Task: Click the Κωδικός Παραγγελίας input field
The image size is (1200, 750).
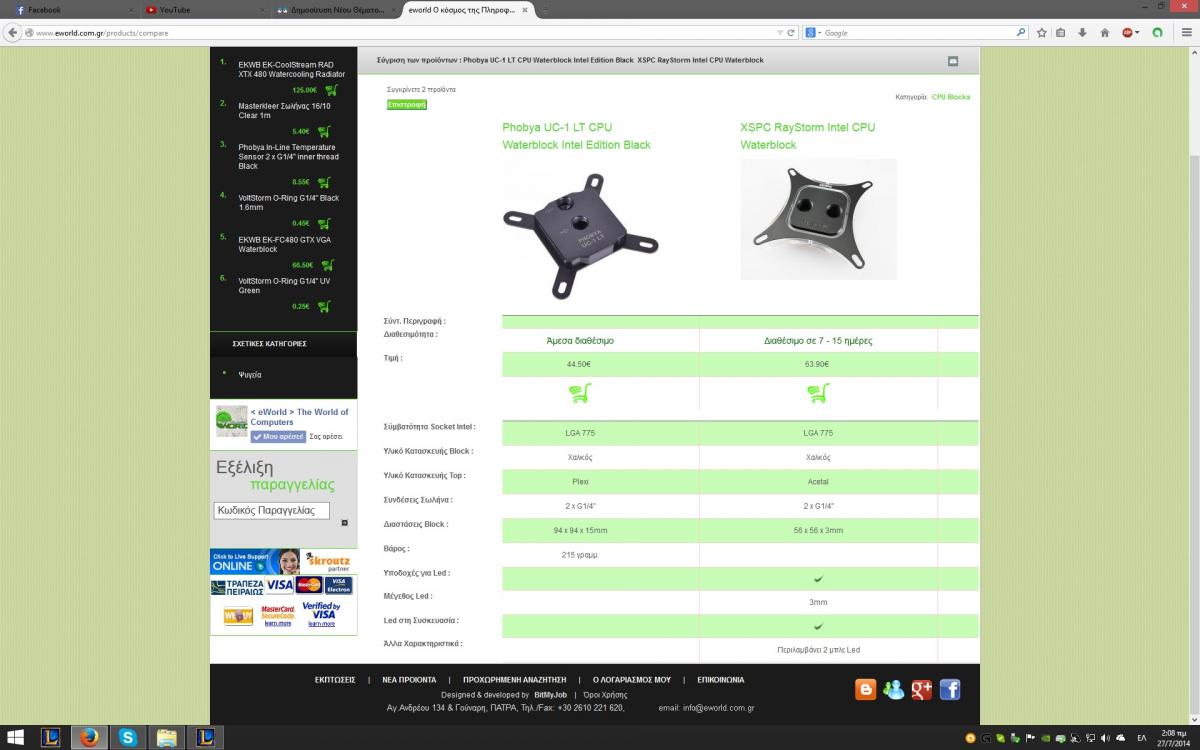Action: pyautogui.click(x=271, y=510)
